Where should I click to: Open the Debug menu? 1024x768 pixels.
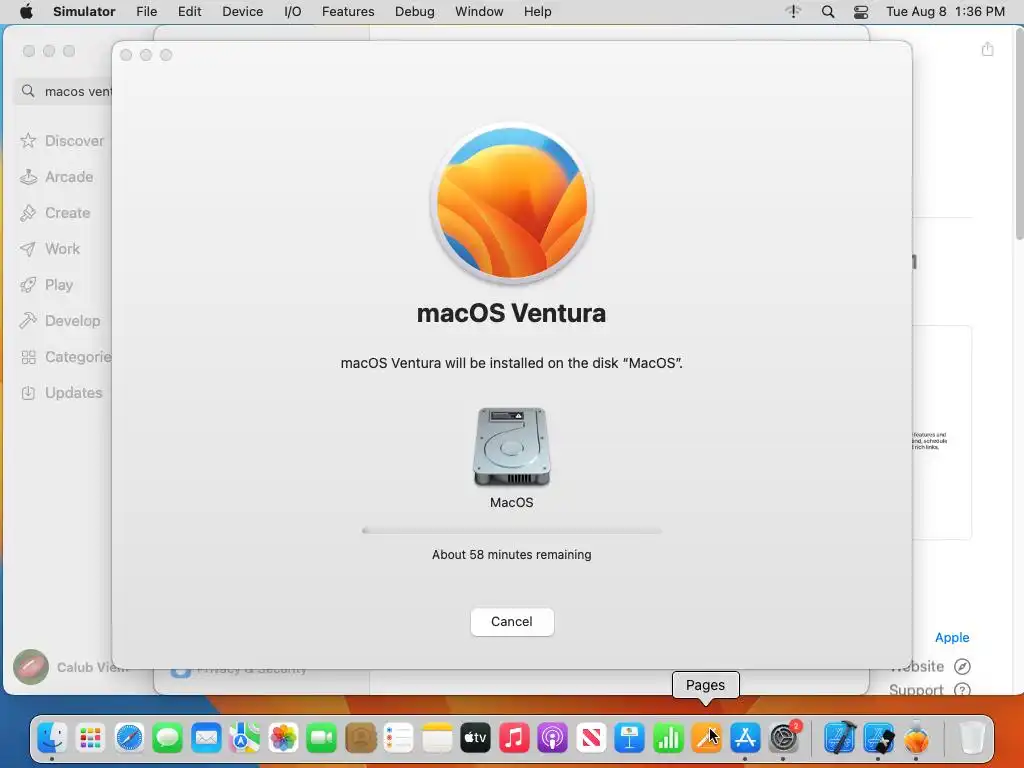pyautogui.click(x=415, y=12)
